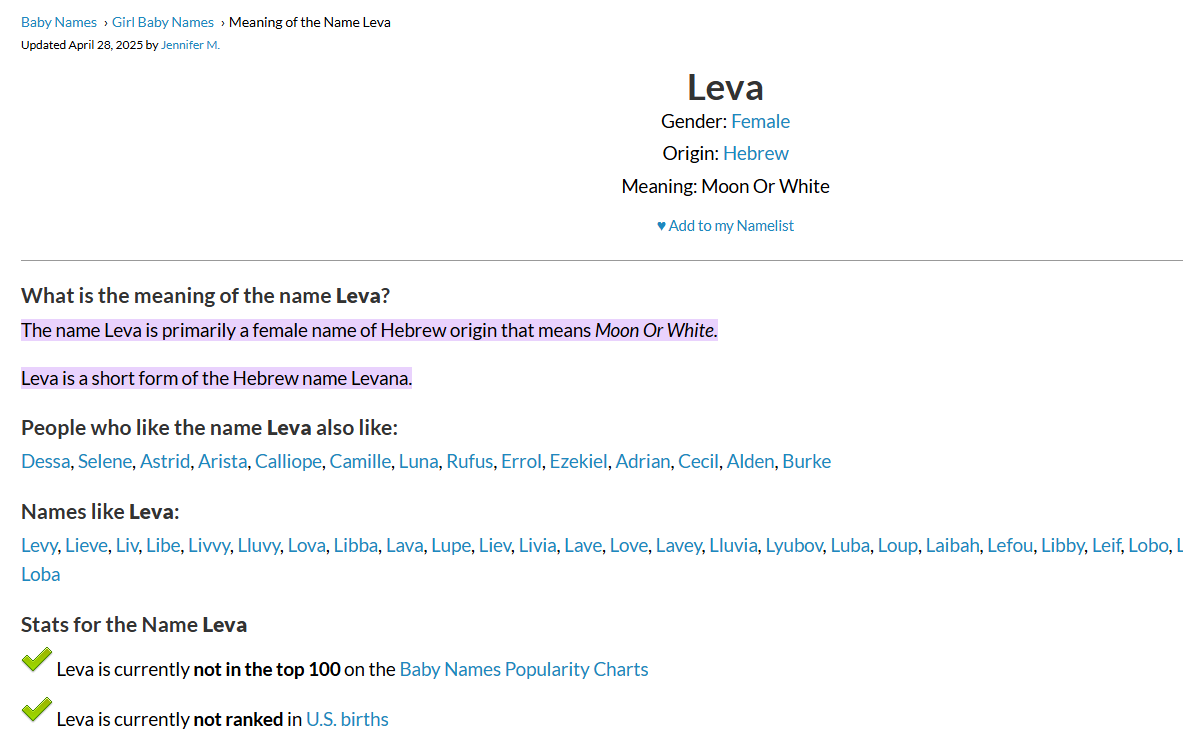The height and width of the screenshot is (738, 1183).
Task: Click the green checkmark beside top 100 stat
Action: tap(37, 660)
